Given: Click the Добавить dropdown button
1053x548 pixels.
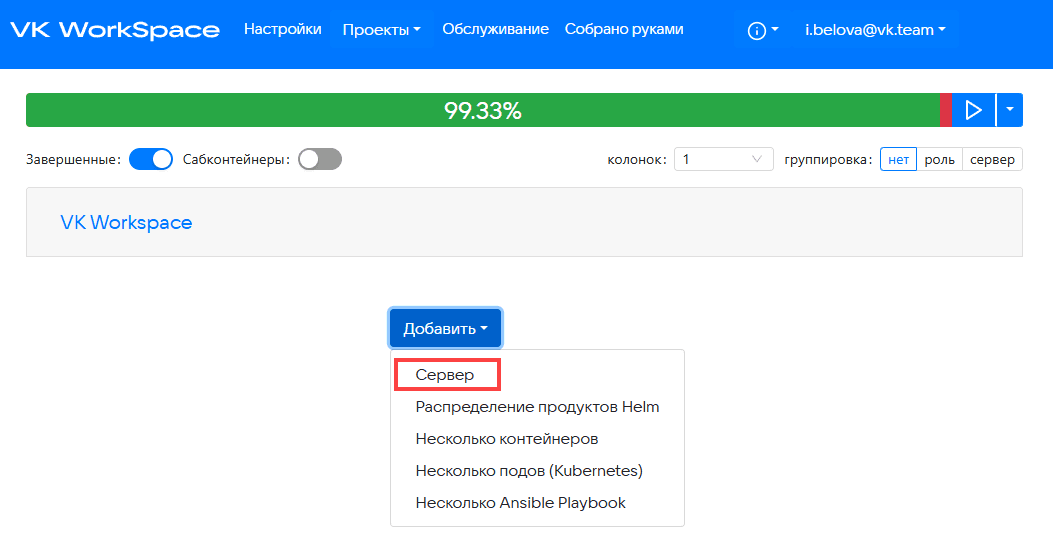Looking at the screenshot, I should pyautogui.click(x=445, y=328).
